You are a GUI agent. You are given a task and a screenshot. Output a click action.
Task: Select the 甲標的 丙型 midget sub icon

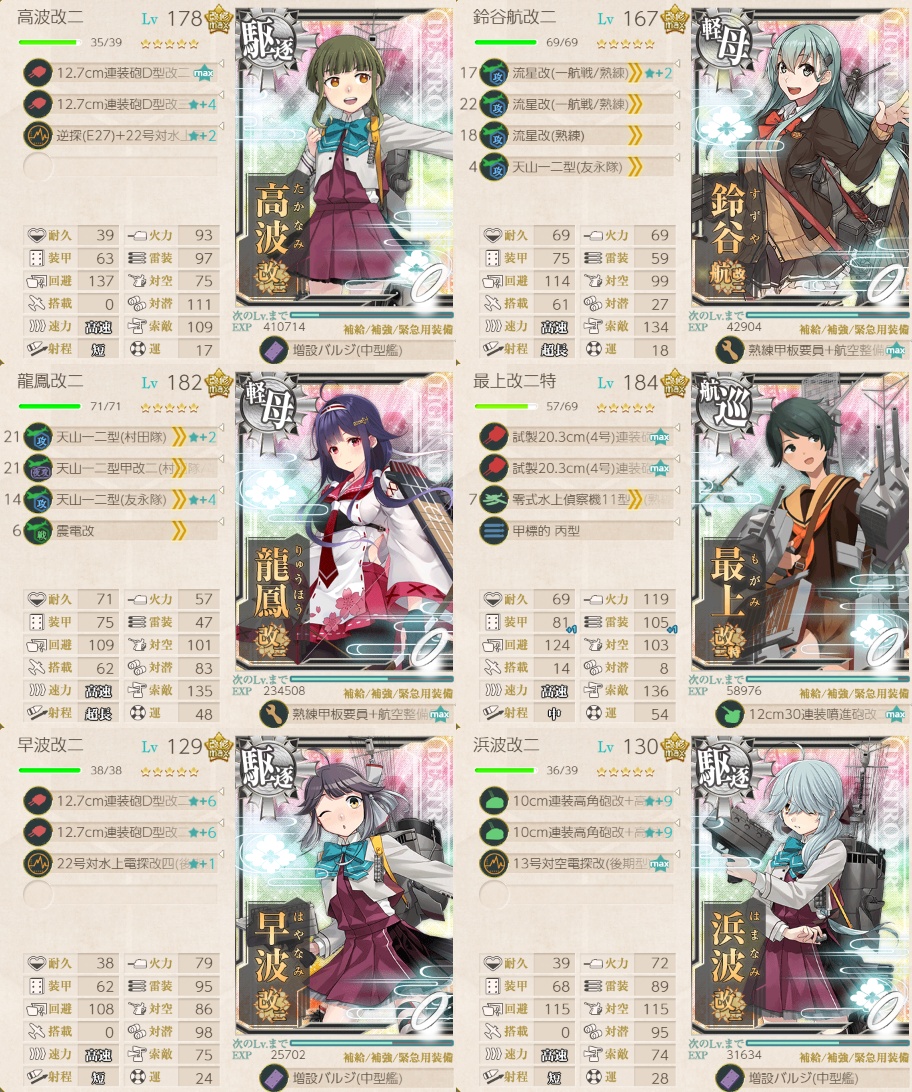494,531
